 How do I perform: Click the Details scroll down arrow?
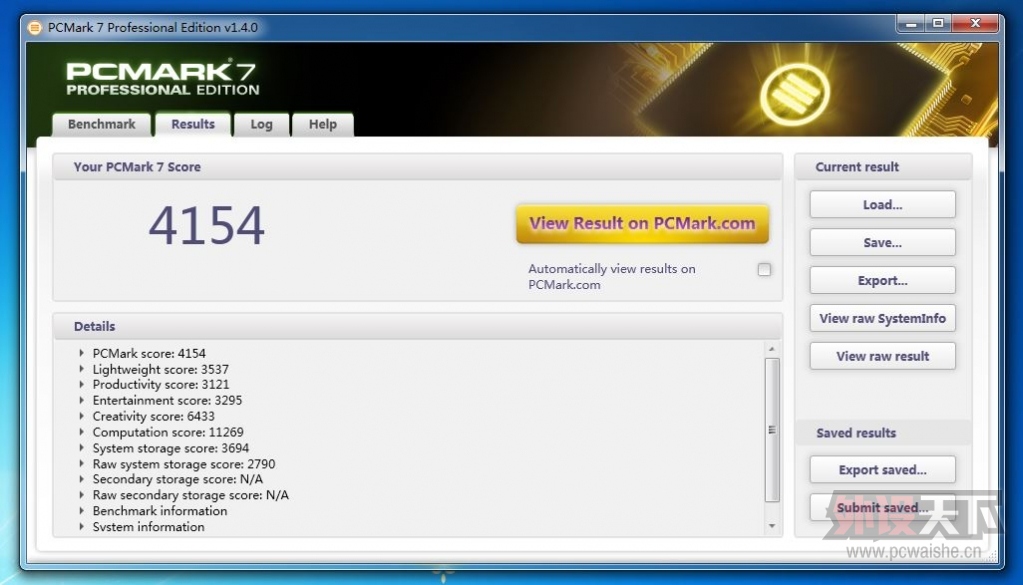(772, 526)
